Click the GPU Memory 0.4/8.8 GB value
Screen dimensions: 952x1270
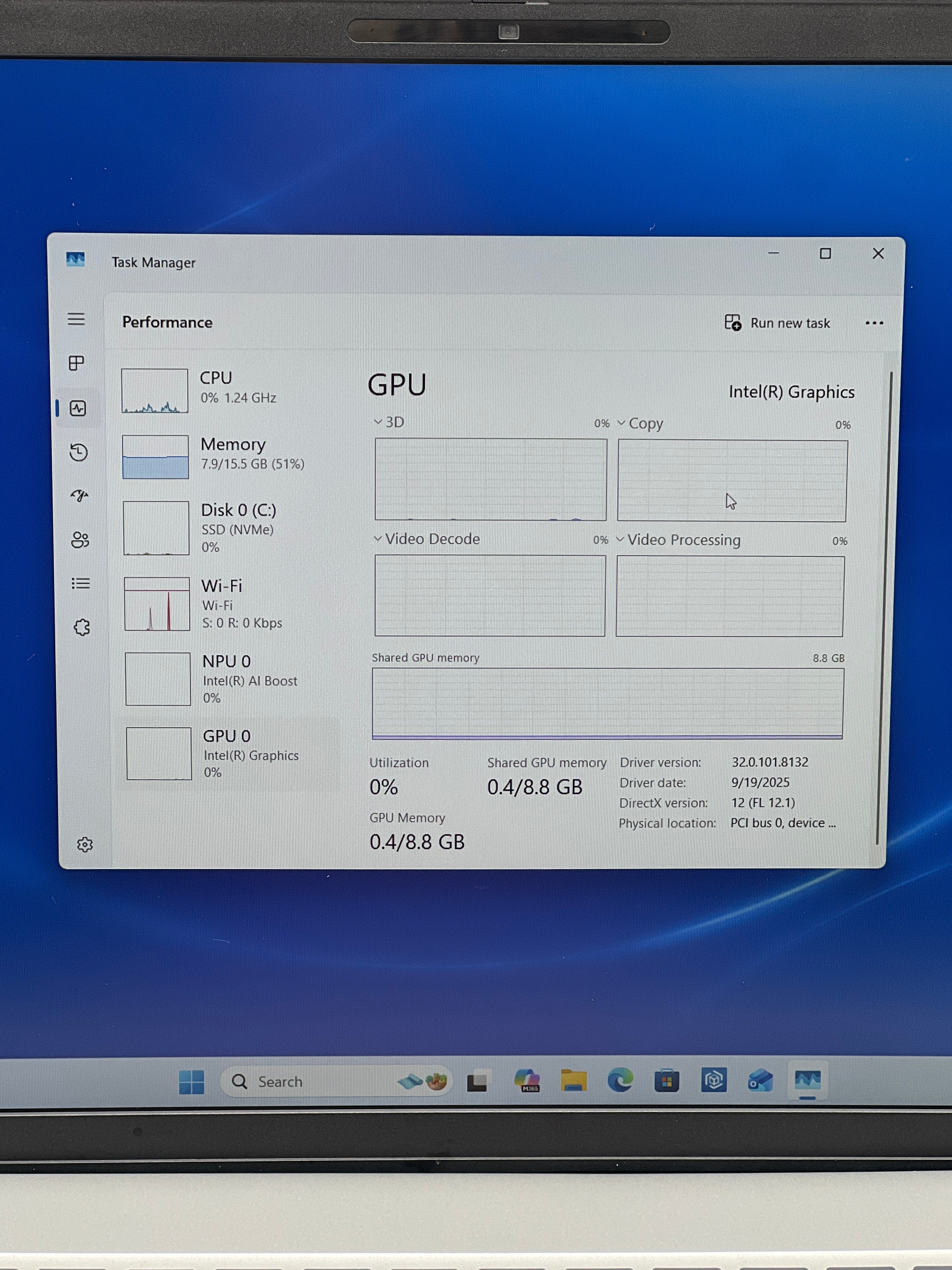click(417, 842)
